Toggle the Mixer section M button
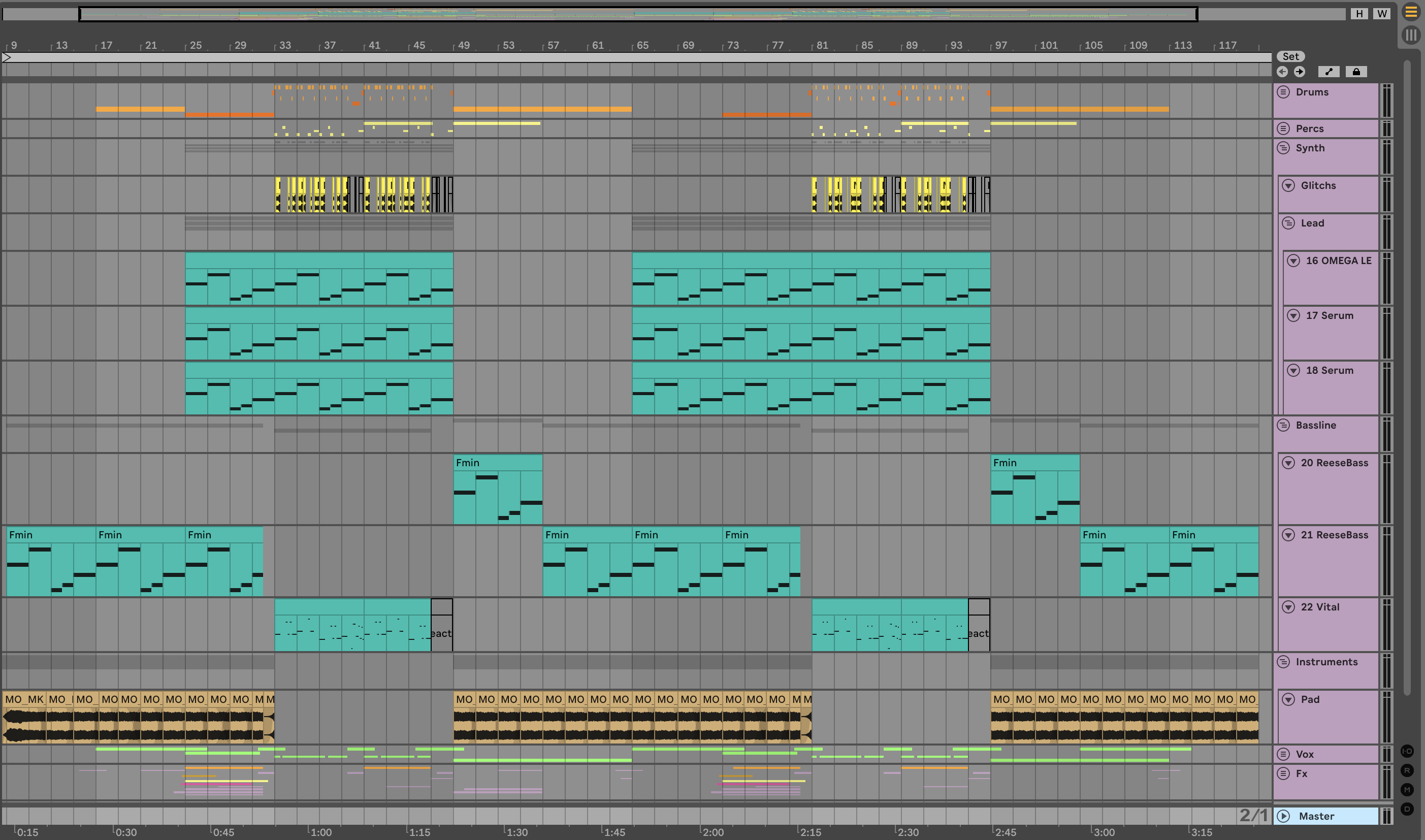1425x840 pixels. [1407, 790]
